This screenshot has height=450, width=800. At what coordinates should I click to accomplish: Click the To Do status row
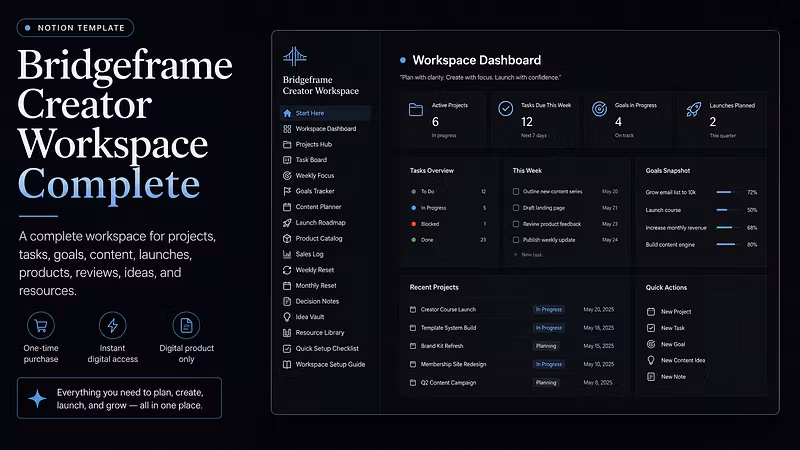pyautogui.click(x=448, y=192)
